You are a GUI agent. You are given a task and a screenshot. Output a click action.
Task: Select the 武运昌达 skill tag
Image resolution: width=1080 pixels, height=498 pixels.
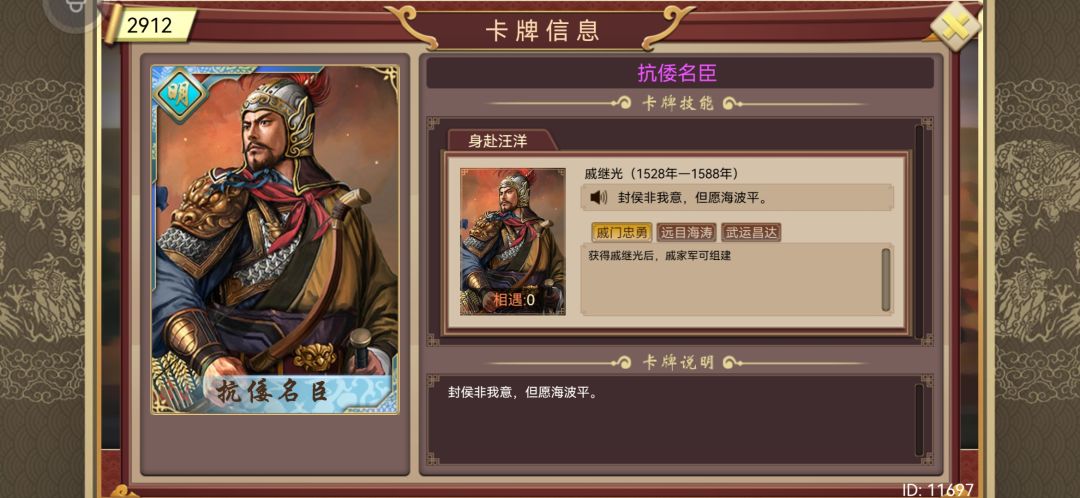(x=751, y=232)
